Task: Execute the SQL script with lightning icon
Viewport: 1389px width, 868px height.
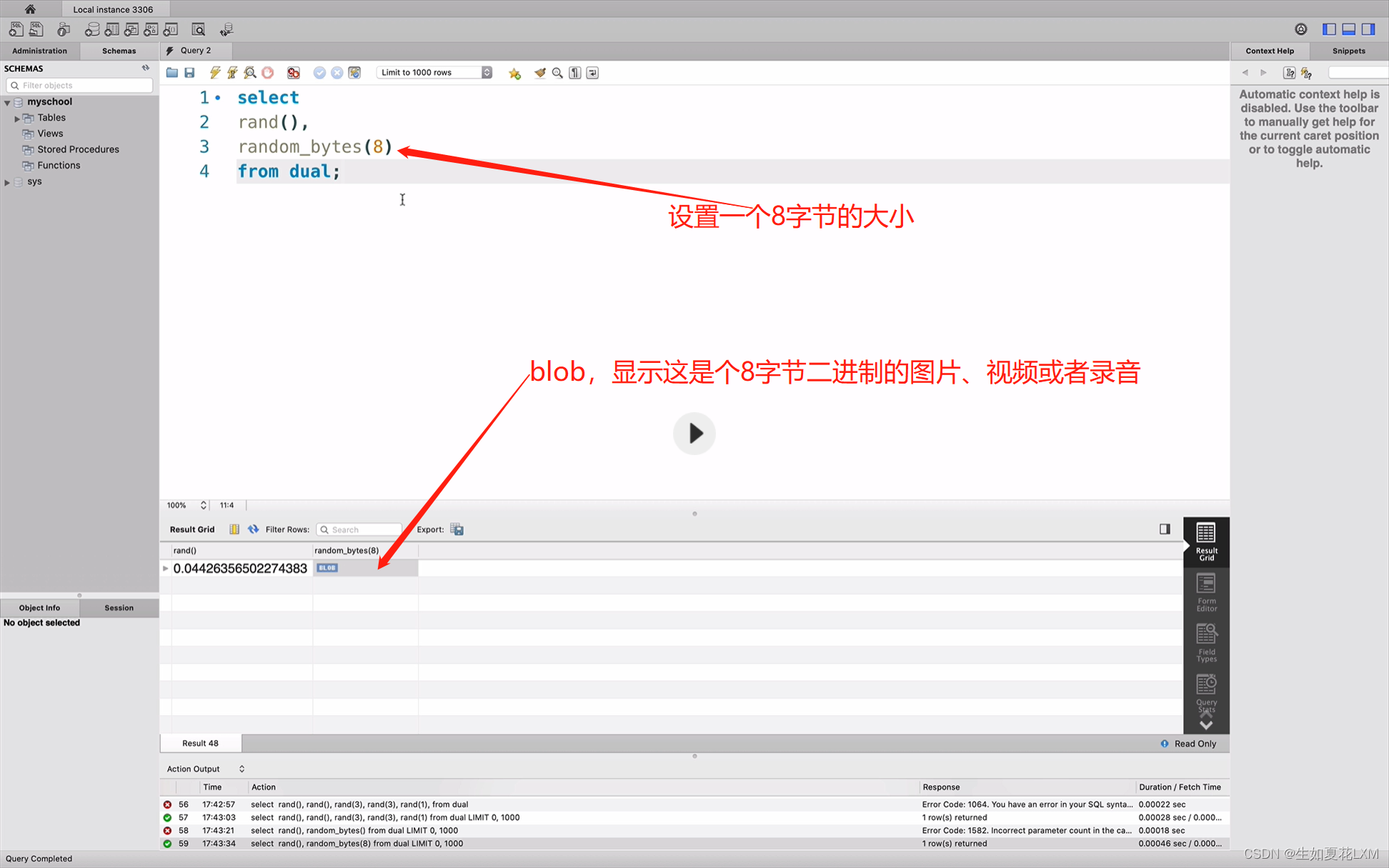Action: [214, 73]
